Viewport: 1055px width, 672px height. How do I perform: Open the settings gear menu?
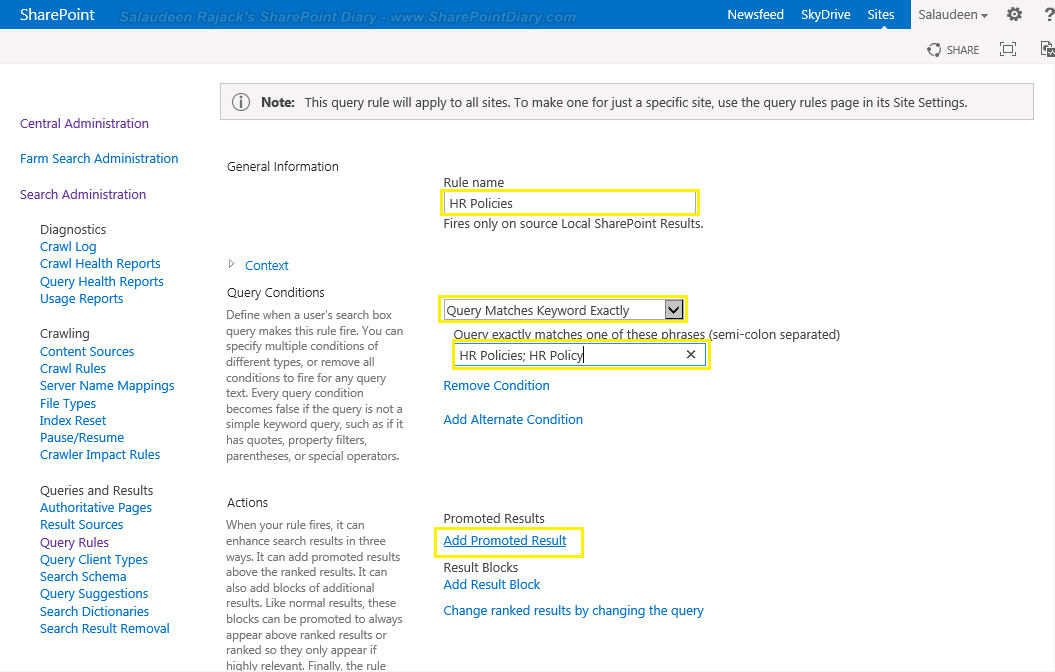(1014, 14)
